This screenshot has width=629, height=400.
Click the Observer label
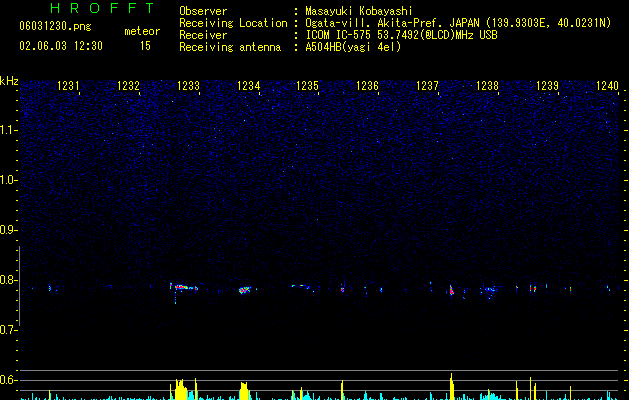[x=203, y=11]
